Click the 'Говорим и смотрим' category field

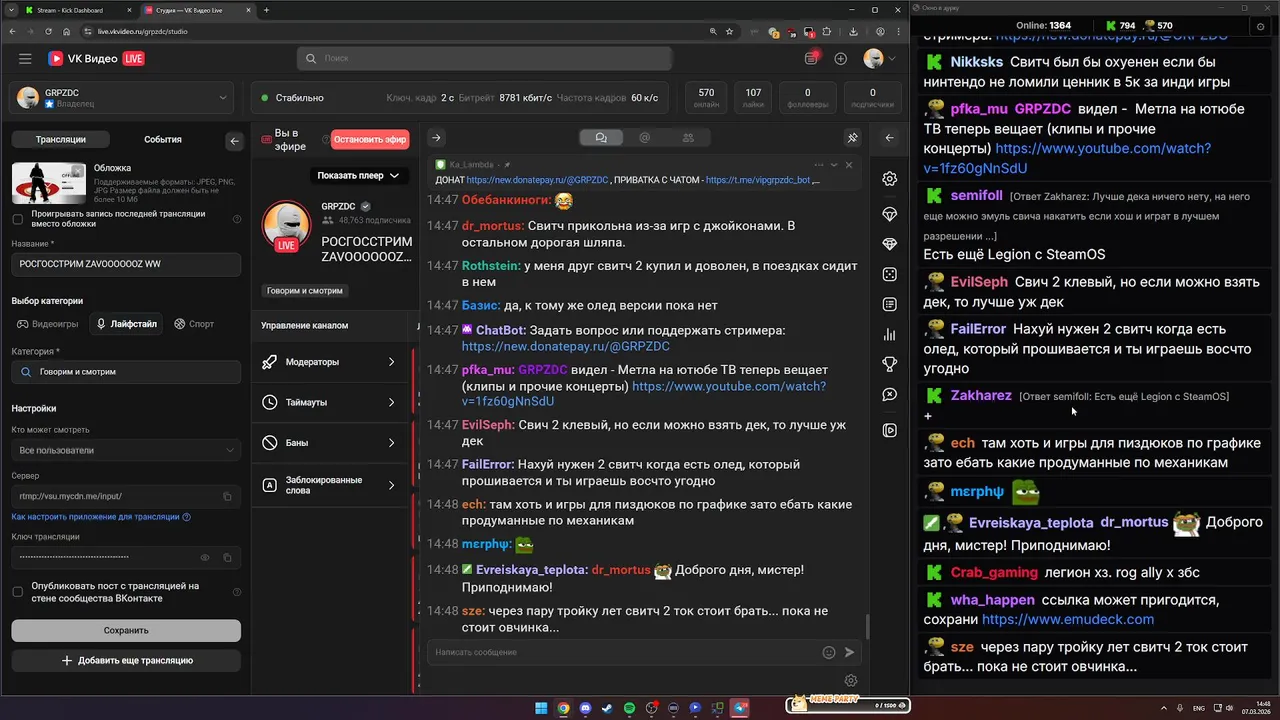tap(126, 372)
